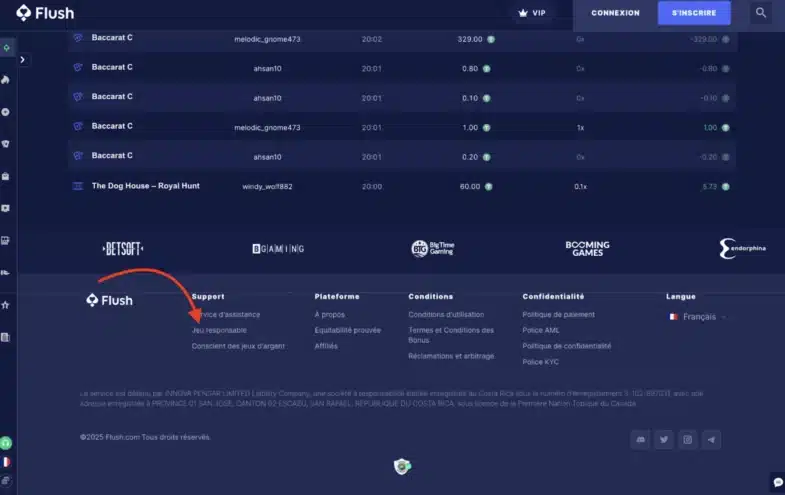Open the Twitter social icon

click(664, 440)
